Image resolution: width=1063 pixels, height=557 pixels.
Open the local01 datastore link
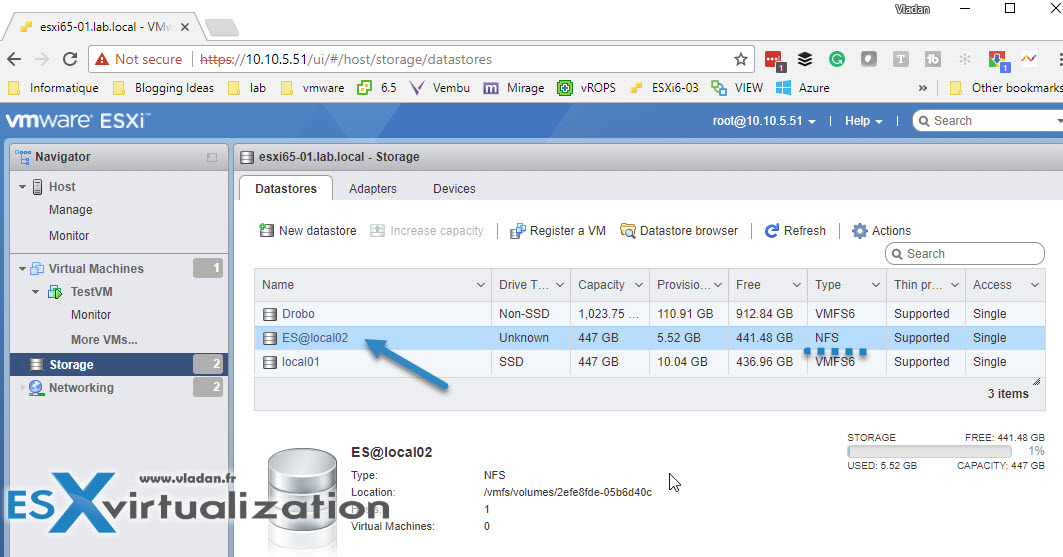pyautogui.click(x=300, y=362)
